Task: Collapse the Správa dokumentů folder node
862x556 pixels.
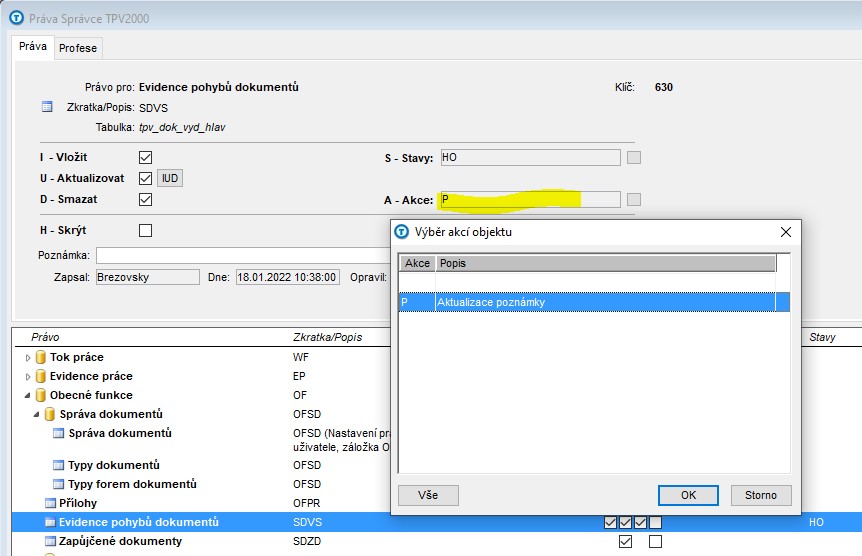Action: point(36,414)
